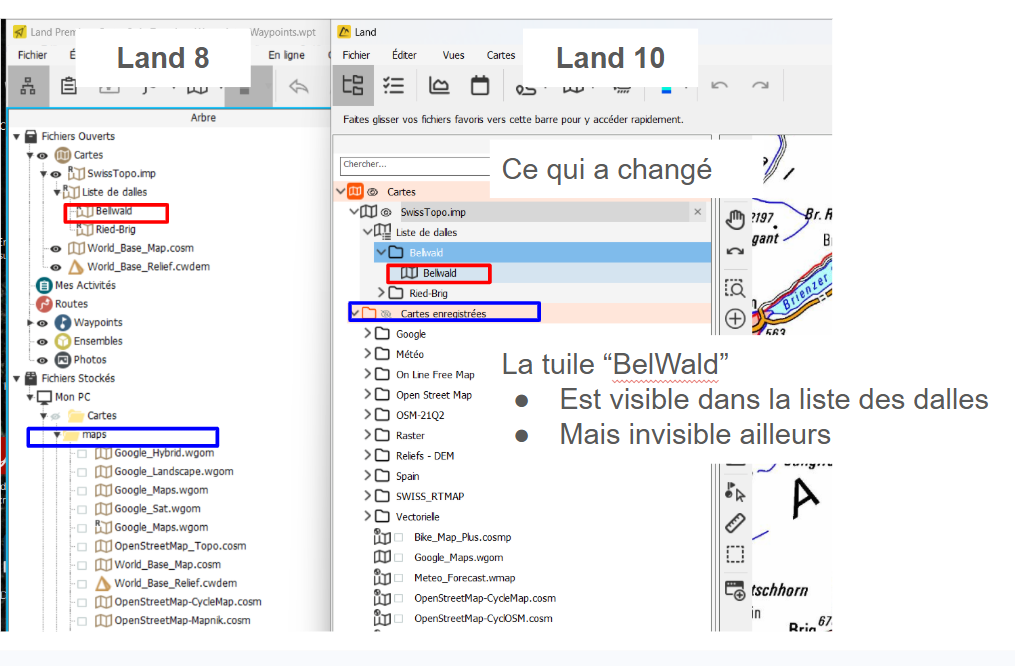Image resolution: width=1015 pixels, height=666 pixels.
Task: Toggle the eye icon of SwissTopo.imp in Land 10
Action: tap(386, 212)
